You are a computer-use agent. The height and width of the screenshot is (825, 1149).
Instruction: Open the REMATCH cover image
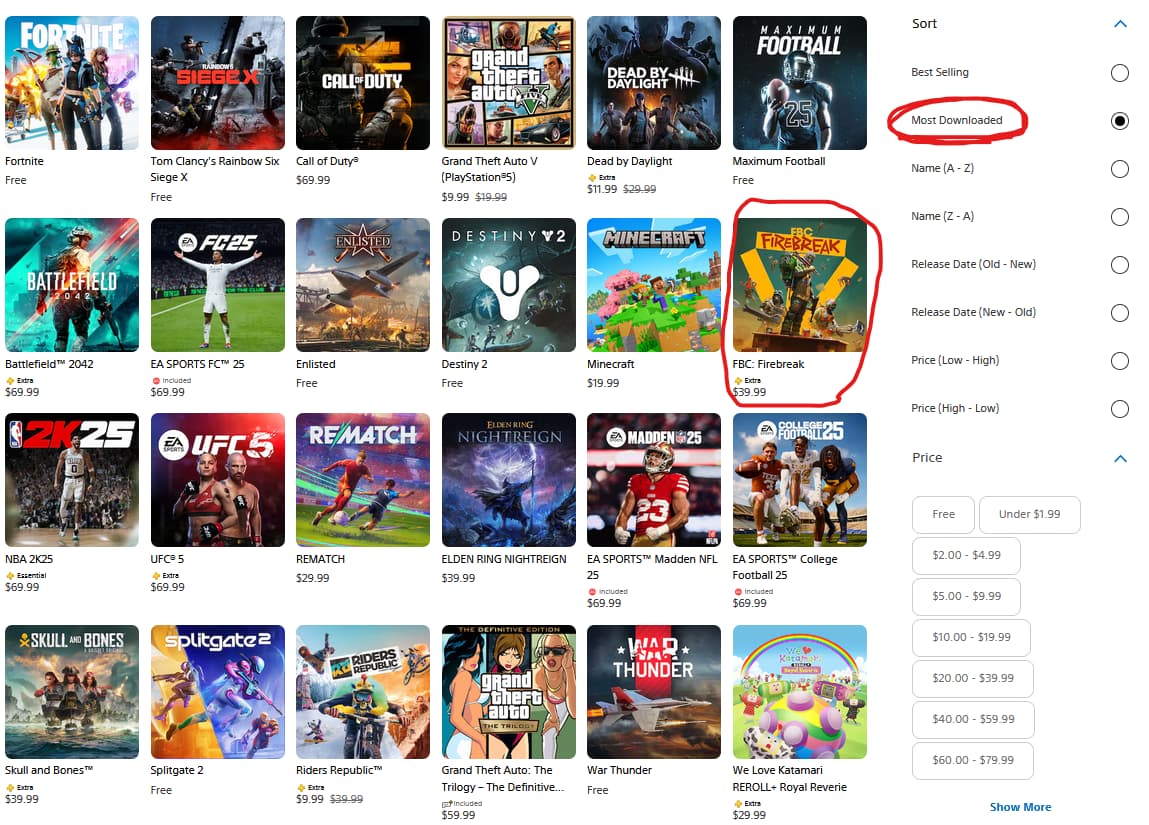[363, 480]
